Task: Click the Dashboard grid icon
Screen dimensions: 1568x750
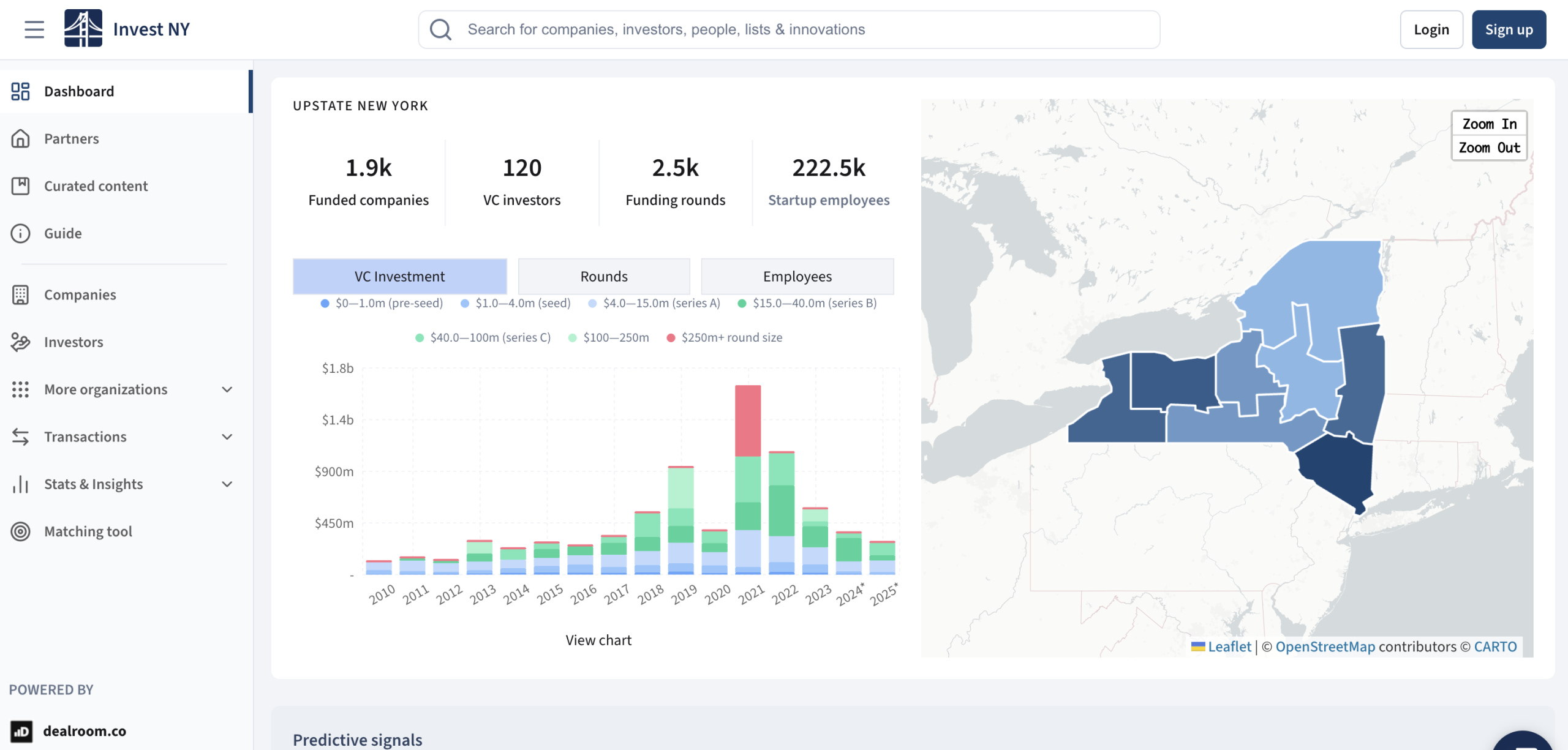Action: point(20,91)
